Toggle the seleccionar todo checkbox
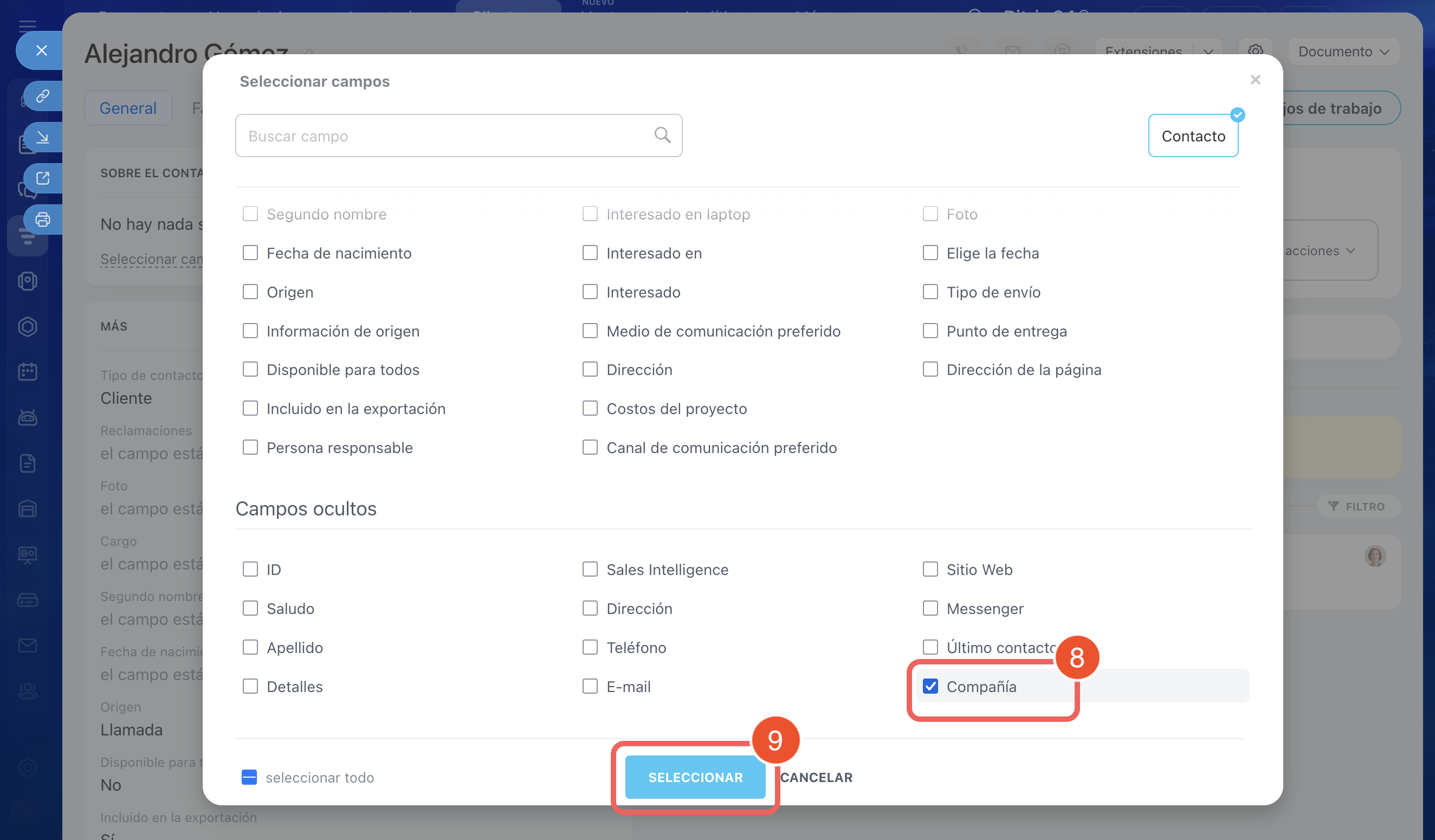The width and height of the screenshot is (1435, 840). click(249, 777)
